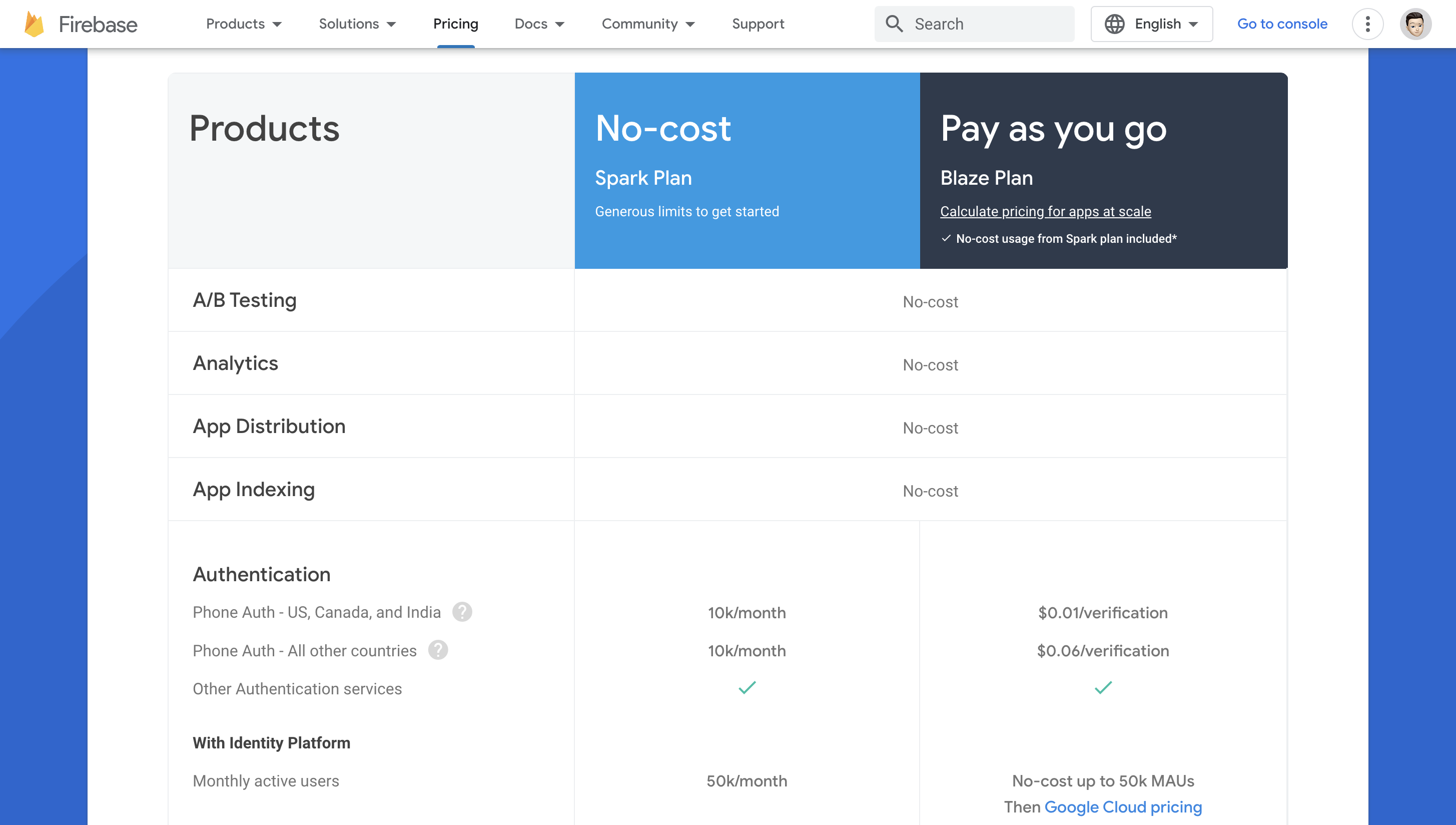Click the Search bar icon
Viewport: 1456px width, 825px height.
893,24
